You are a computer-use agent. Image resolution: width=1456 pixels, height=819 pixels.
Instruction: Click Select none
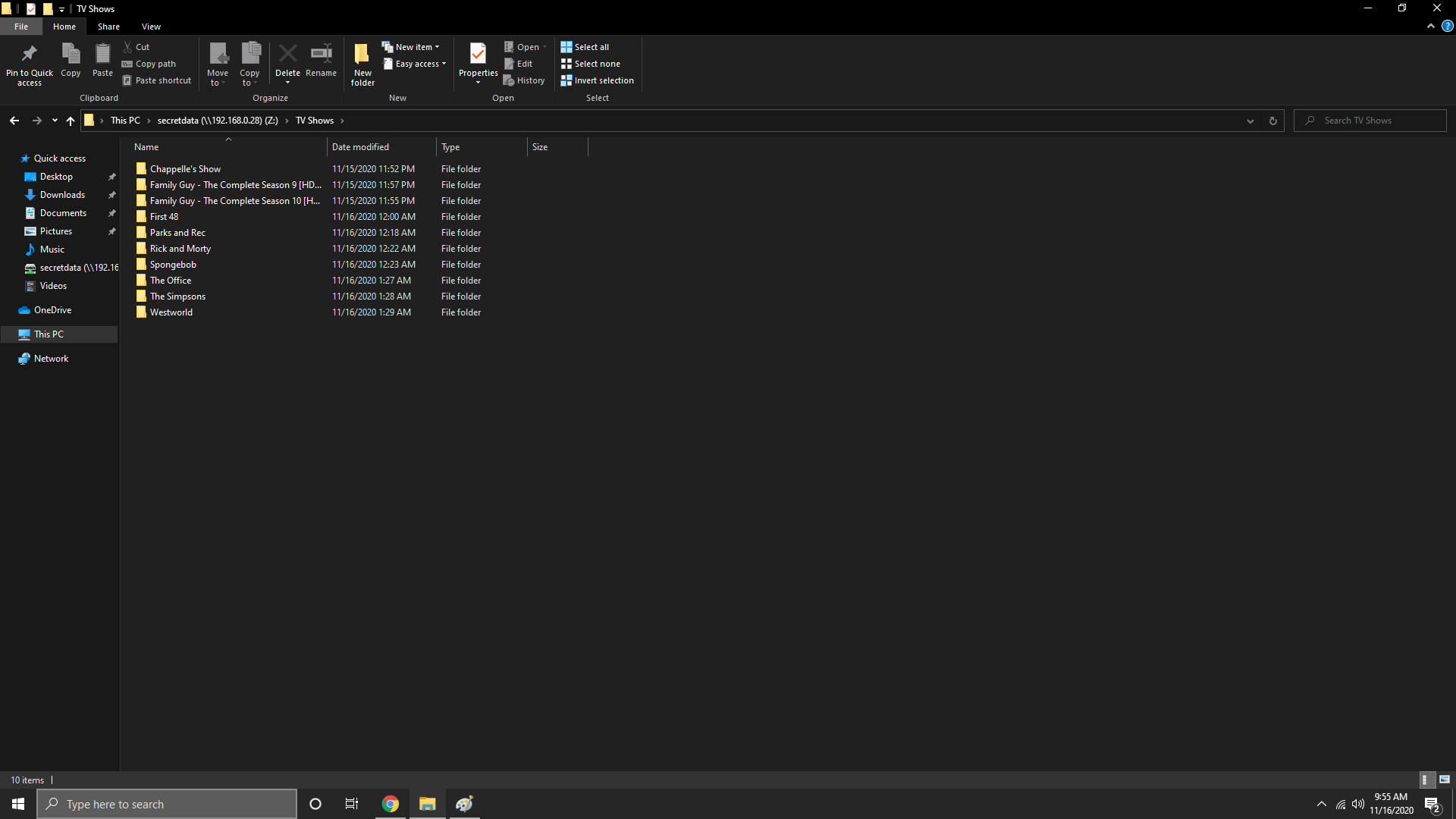tap(590, 64)
